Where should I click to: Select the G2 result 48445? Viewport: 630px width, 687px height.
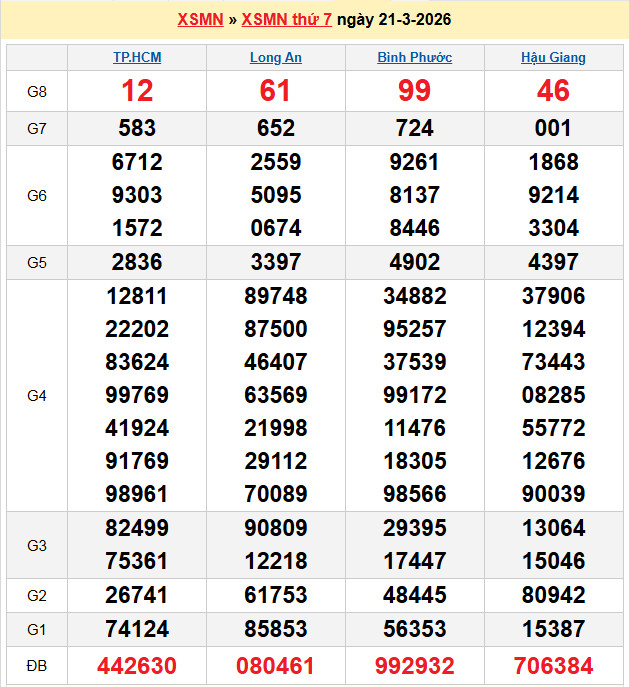[414, 596]
